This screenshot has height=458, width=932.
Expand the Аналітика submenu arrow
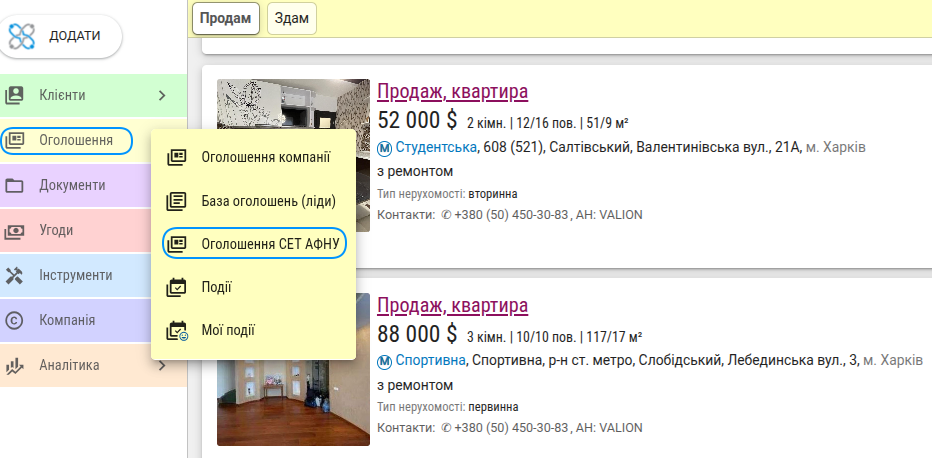coord(162,366)
